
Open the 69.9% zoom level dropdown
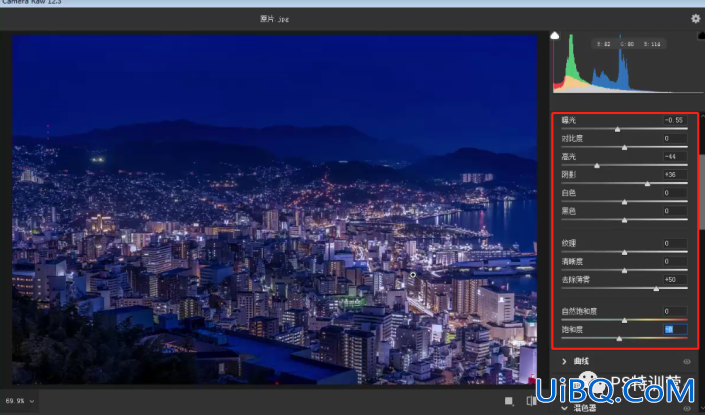click(x=20, y=401)
